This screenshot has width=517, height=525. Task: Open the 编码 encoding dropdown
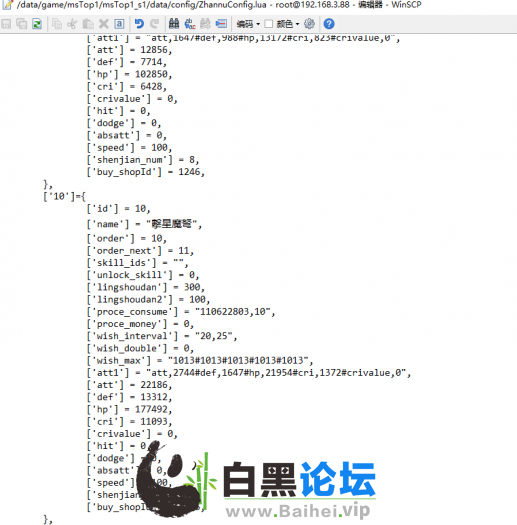click(x=248, y=24)
